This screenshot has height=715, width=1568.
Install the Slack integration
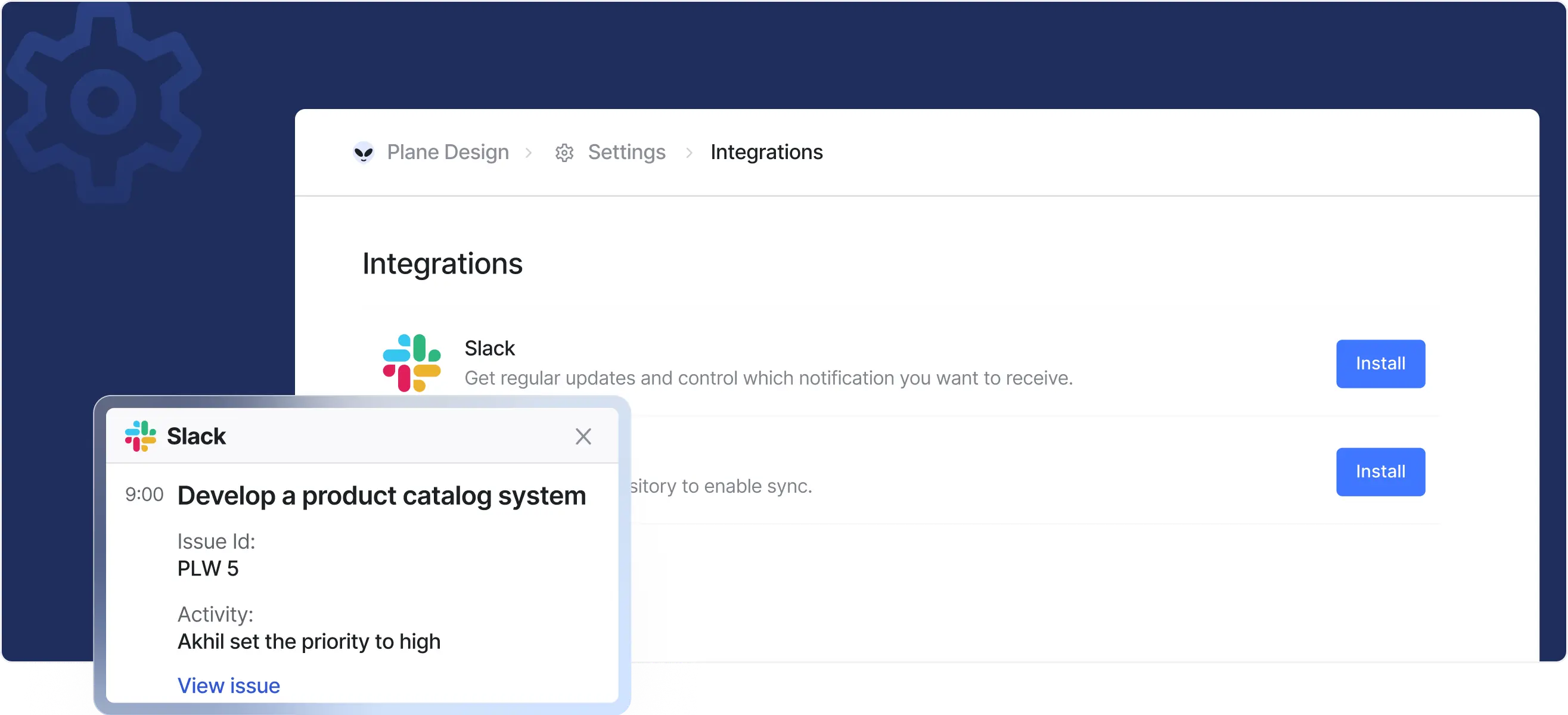tap(1380, 364)
